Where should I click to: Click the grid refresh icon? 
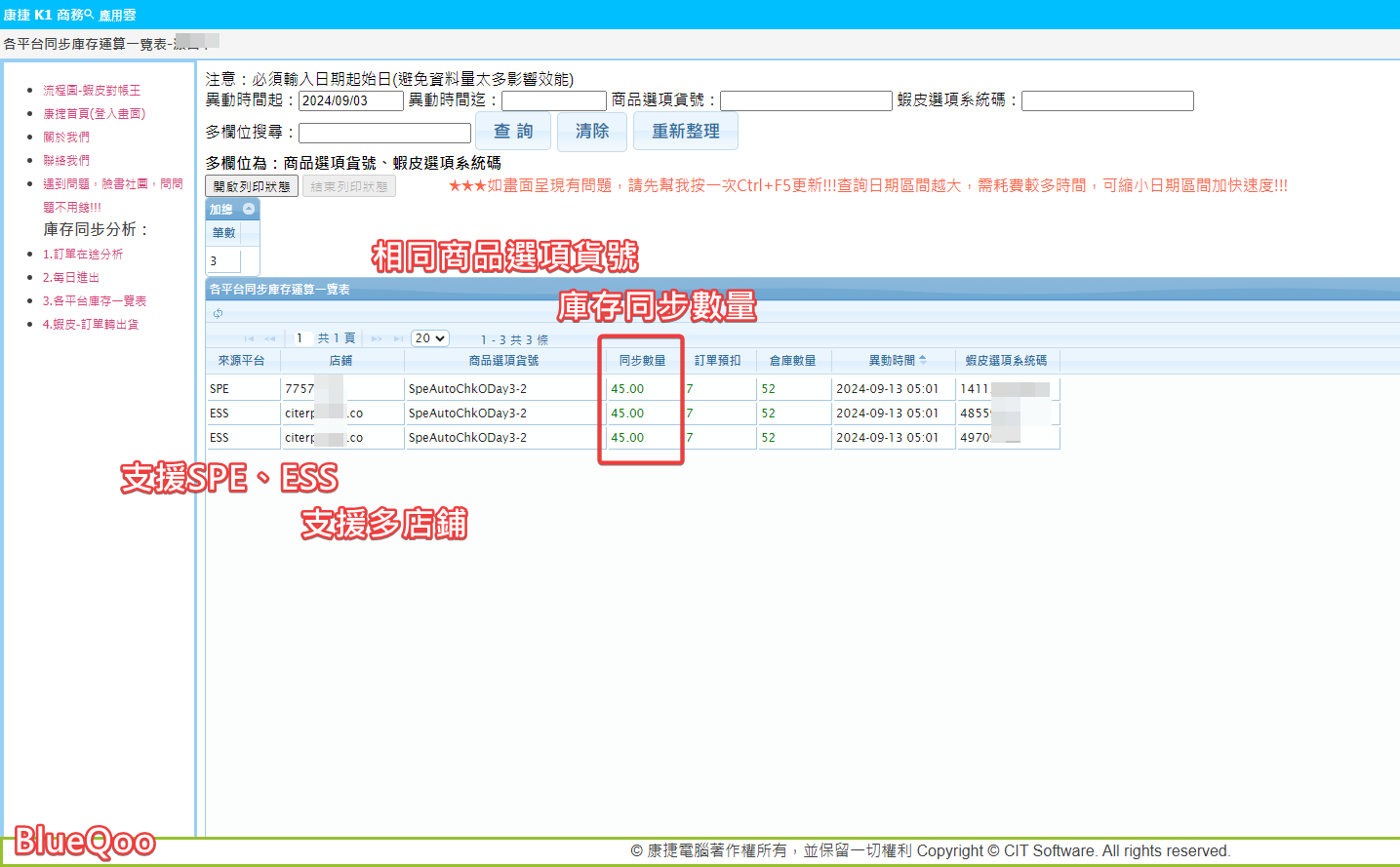point(218,313)
